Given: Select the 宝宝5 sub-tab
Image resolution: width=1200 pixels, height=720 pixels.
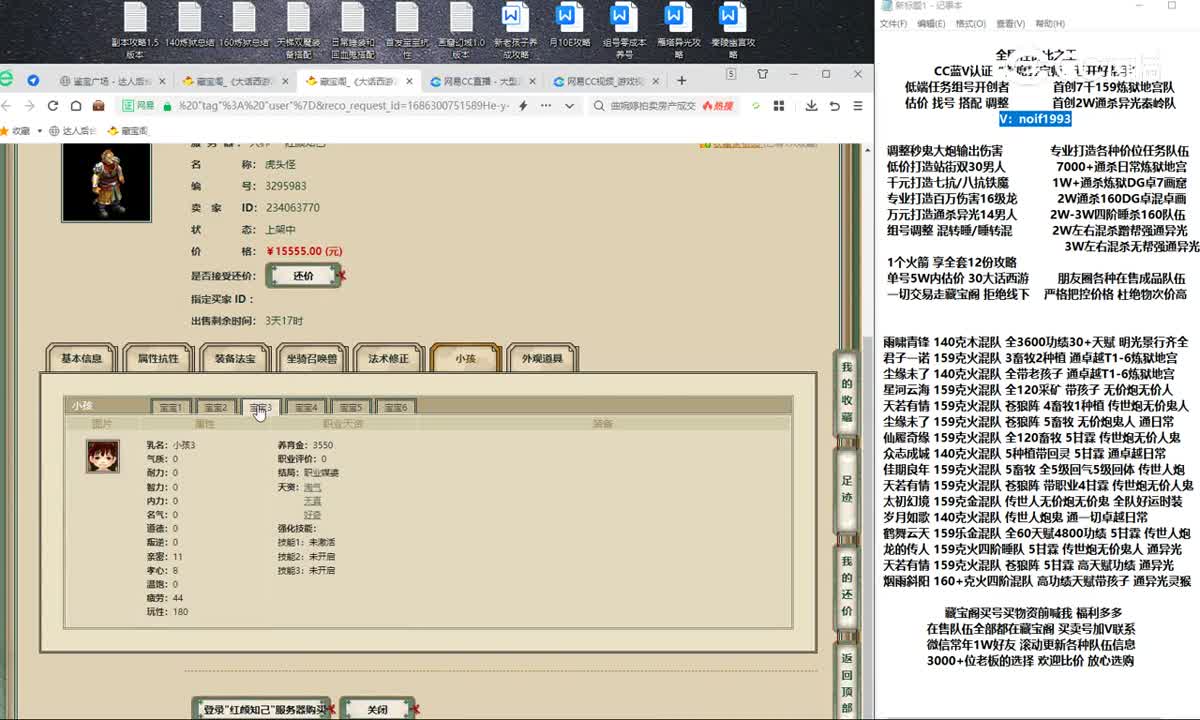Looking at the screenshot, I should 349,407.
